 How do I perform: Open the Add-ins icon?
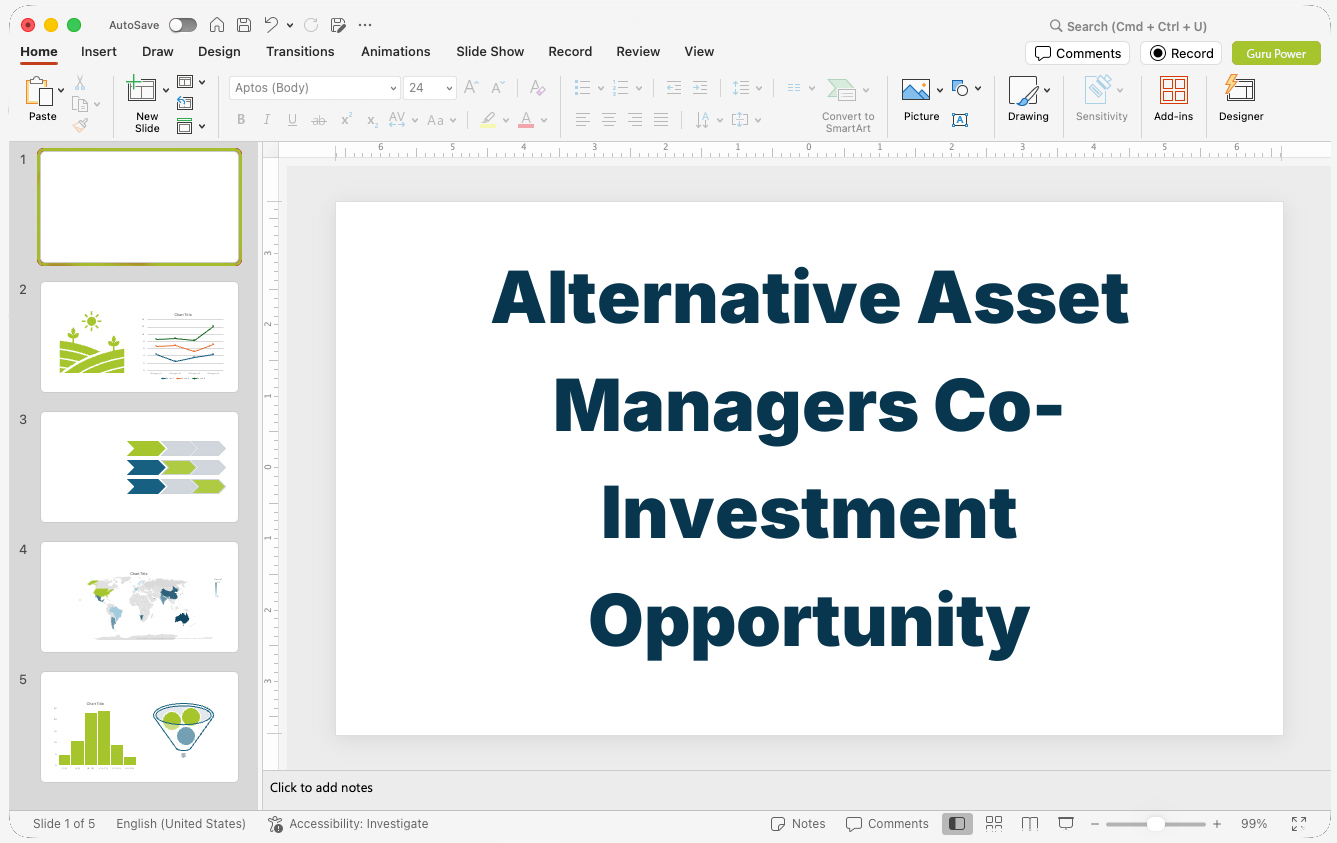1173,91
